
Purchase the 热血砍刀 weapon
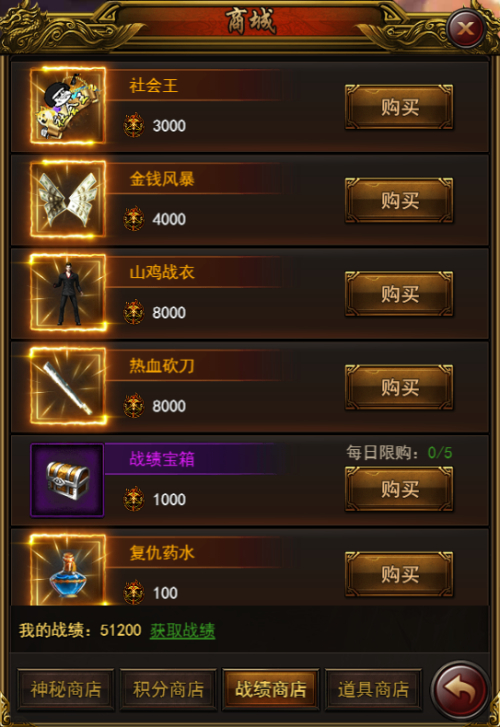pos(399,387)
